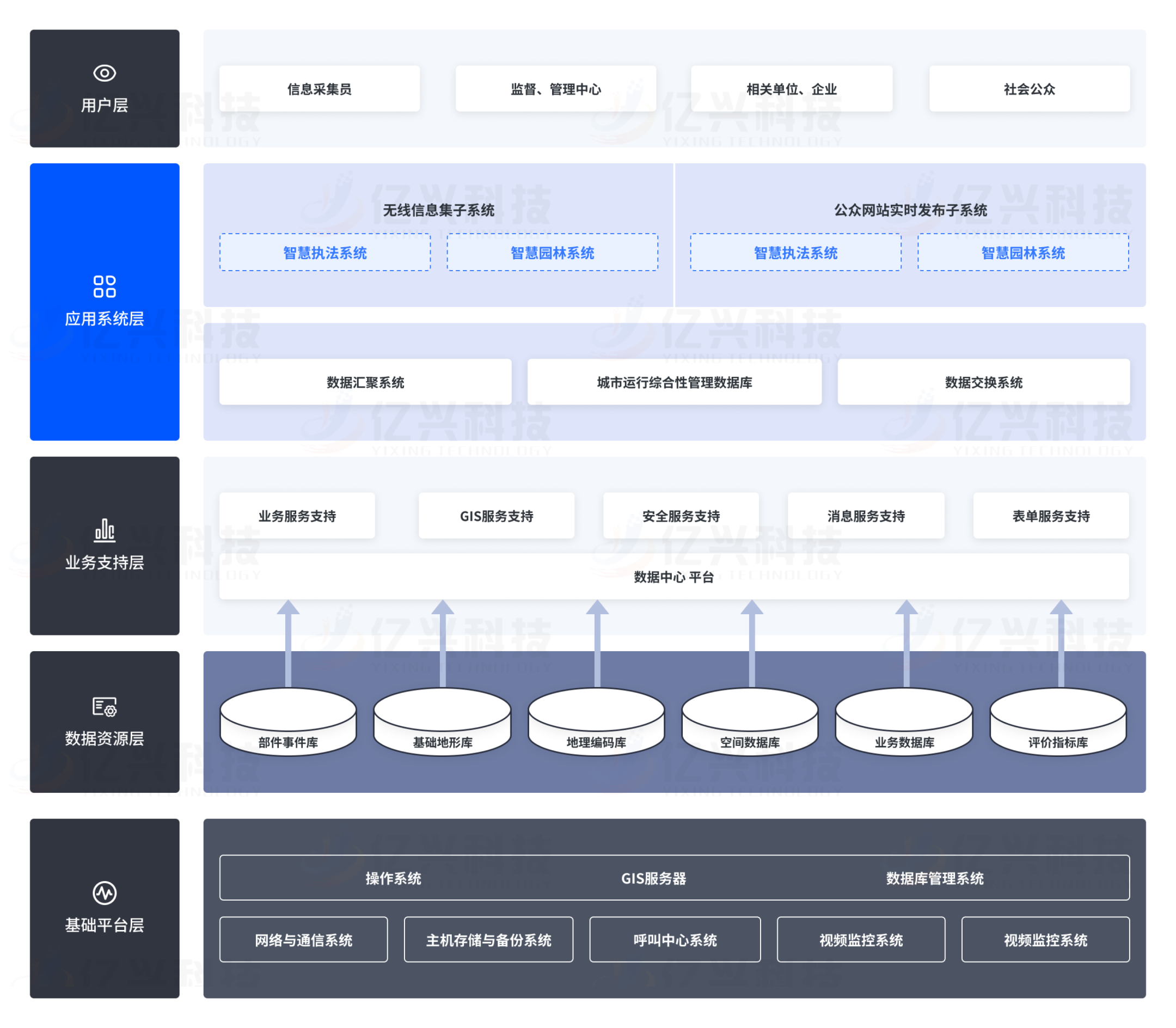Click the 业务服务支持 box
The width and height of the screenshot is (1176, 1028).
point(297,516)
